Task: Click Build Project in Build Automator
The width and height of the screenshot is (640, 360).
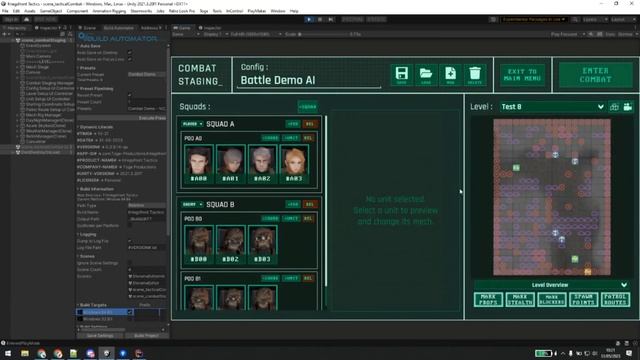Action: pyautogui.click(x=146, y=336)
